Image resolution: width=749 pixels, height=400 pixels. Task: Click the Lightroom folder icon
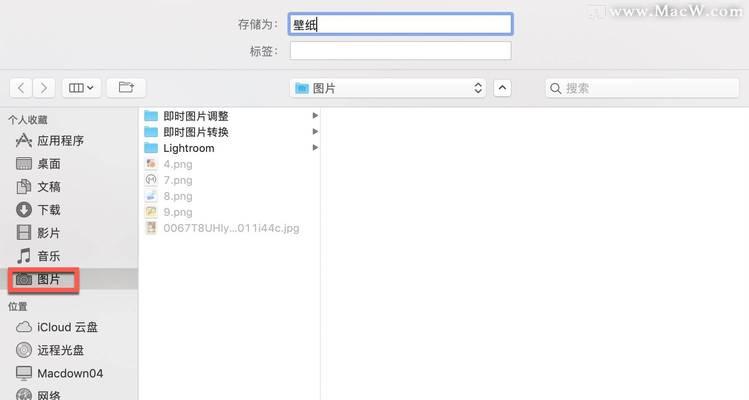coord(151,148)
